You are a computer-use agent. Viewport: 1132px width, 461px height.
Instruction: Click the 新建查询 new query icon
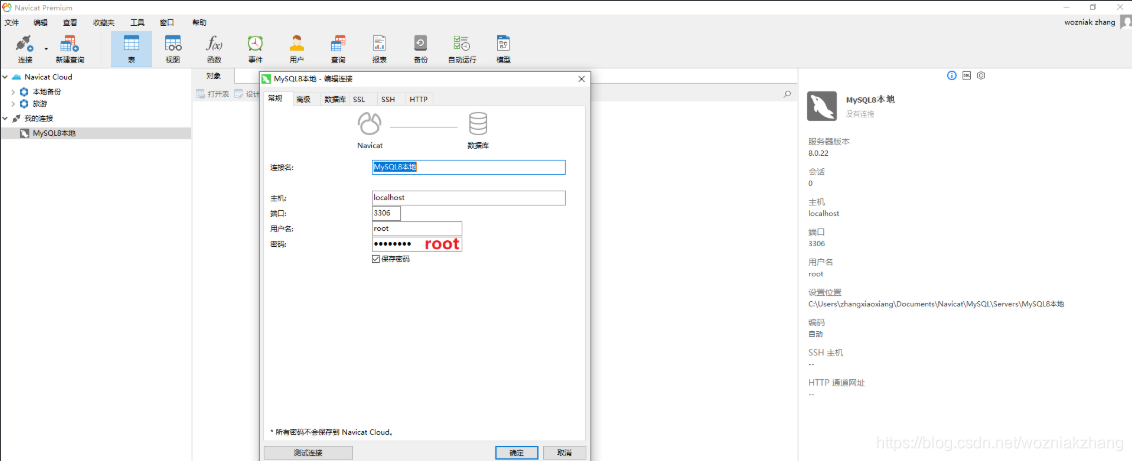(x=70, y=48)
